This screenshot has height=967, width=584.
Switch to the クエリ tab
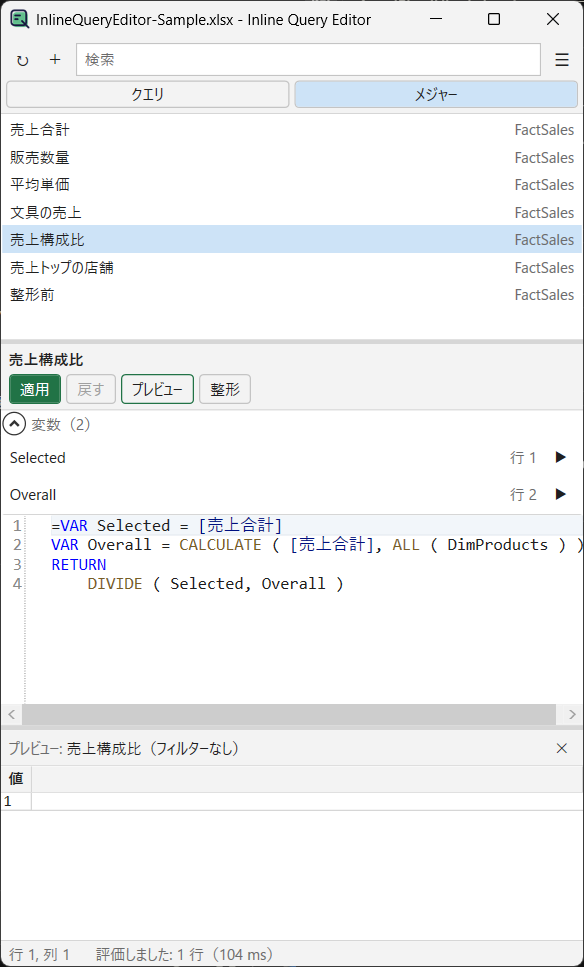click(x=147, y=94)
